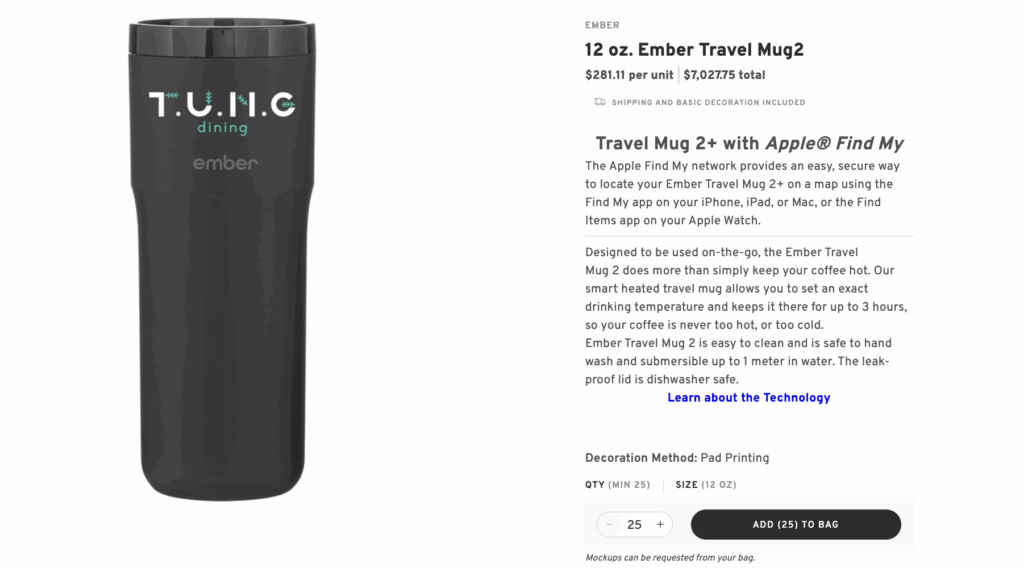
Task: Click Shipping and Basic Decoration Included text
Action: (709, 103)
